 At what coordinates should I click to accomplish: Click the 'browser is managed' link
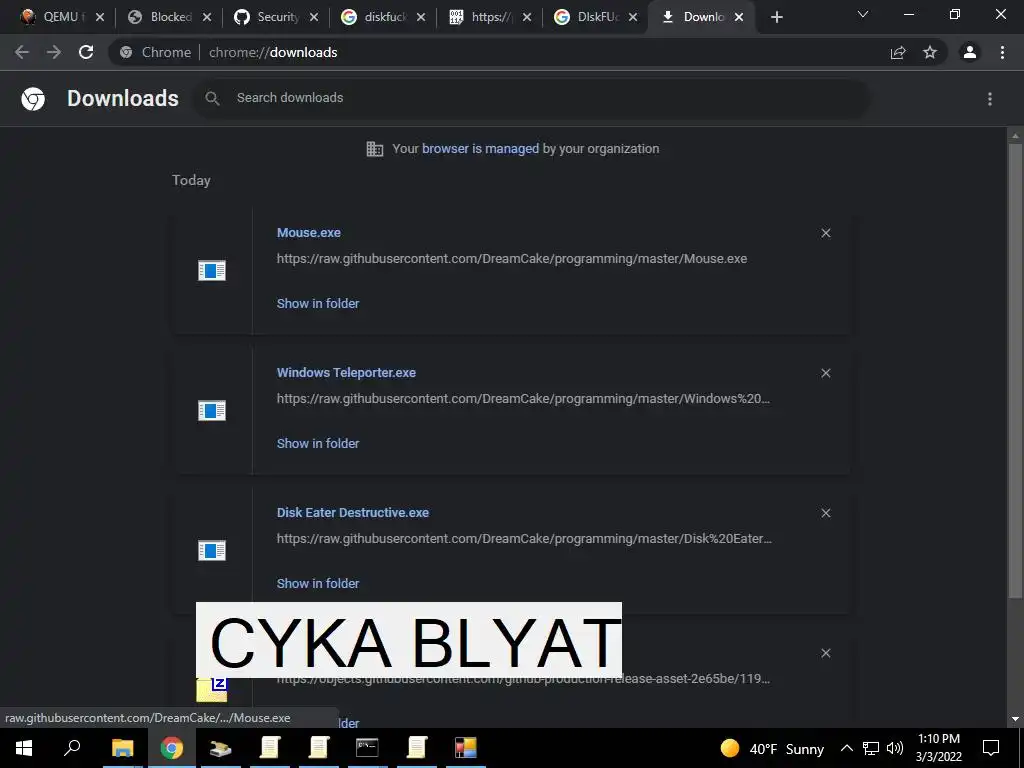pos(481,148)
